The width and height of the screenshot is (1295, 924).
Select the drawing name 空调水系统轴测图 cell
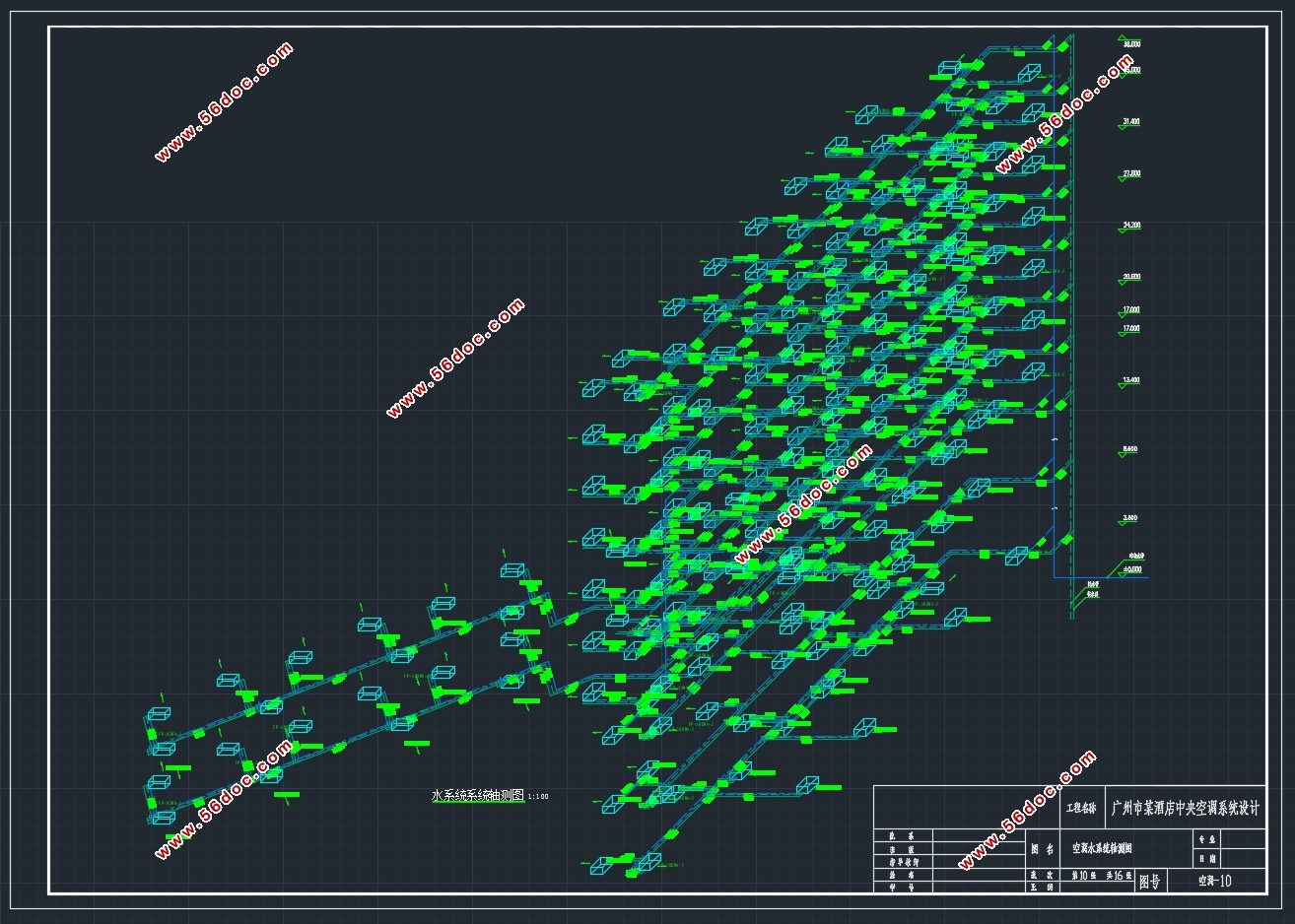point(1103,848)
